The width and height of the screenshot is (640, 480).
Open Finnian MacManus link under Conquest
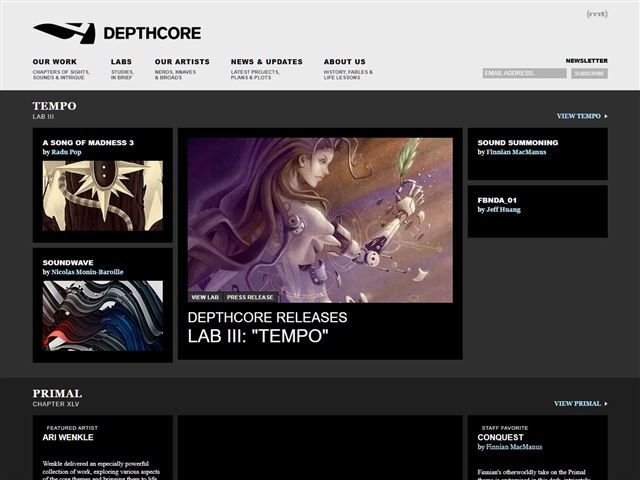514,447
